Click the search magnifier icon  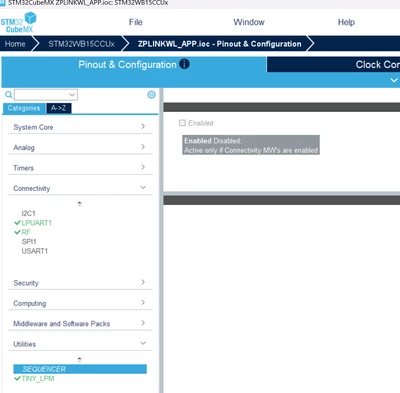click(8, 95)
